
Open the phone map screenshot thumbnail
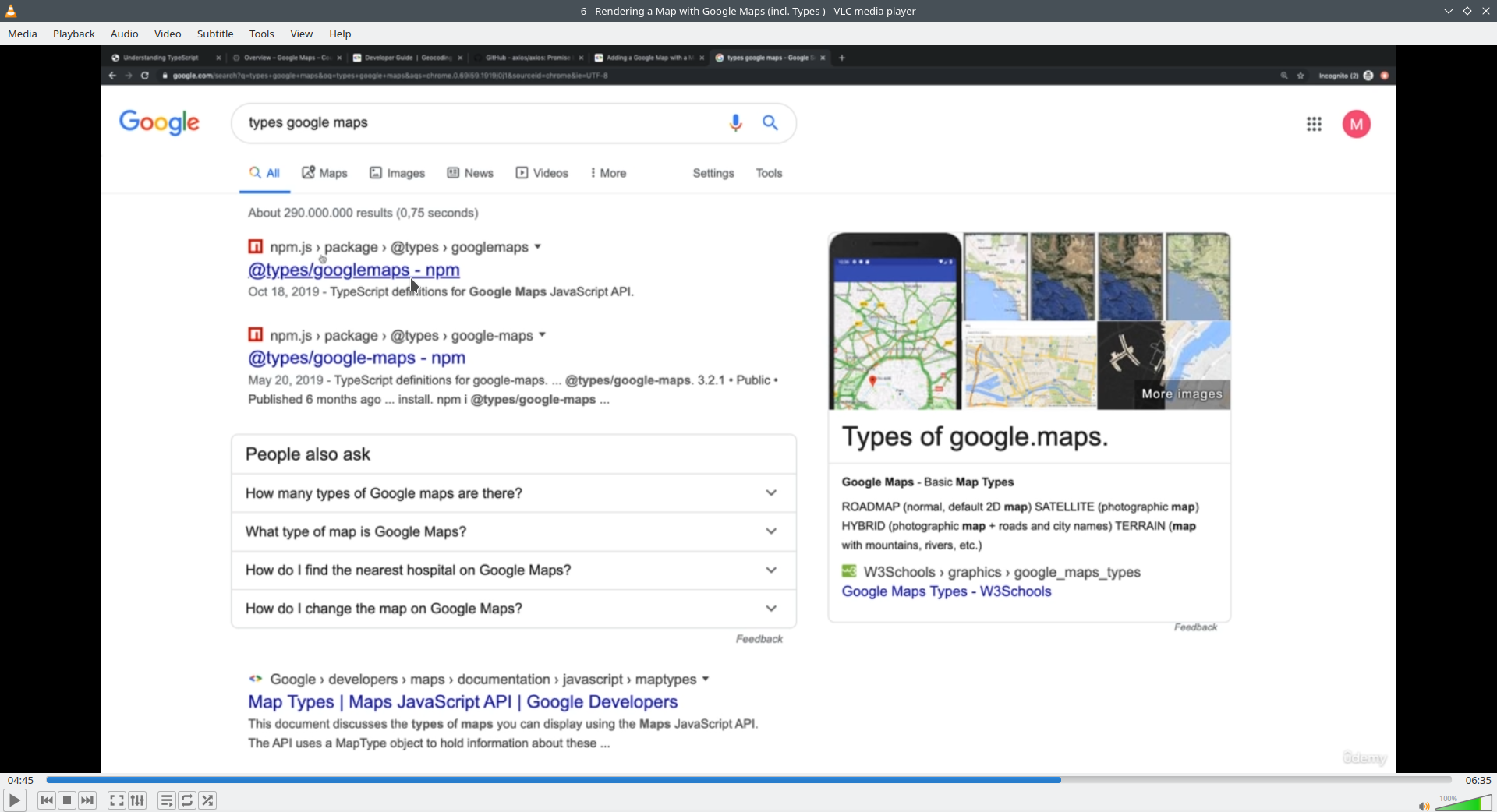pos(895,321)
